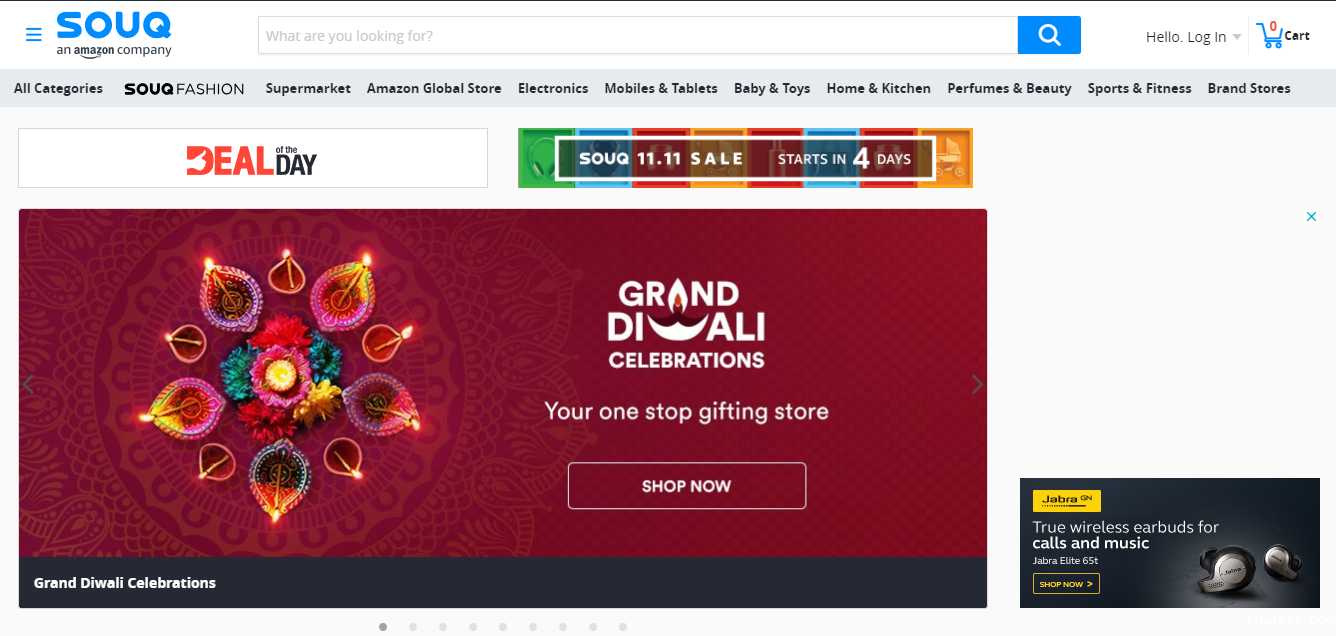Viewport: 1336px width, 636px height.
Task: Click the blue search magnifier button
Action: pos(1049,35)
